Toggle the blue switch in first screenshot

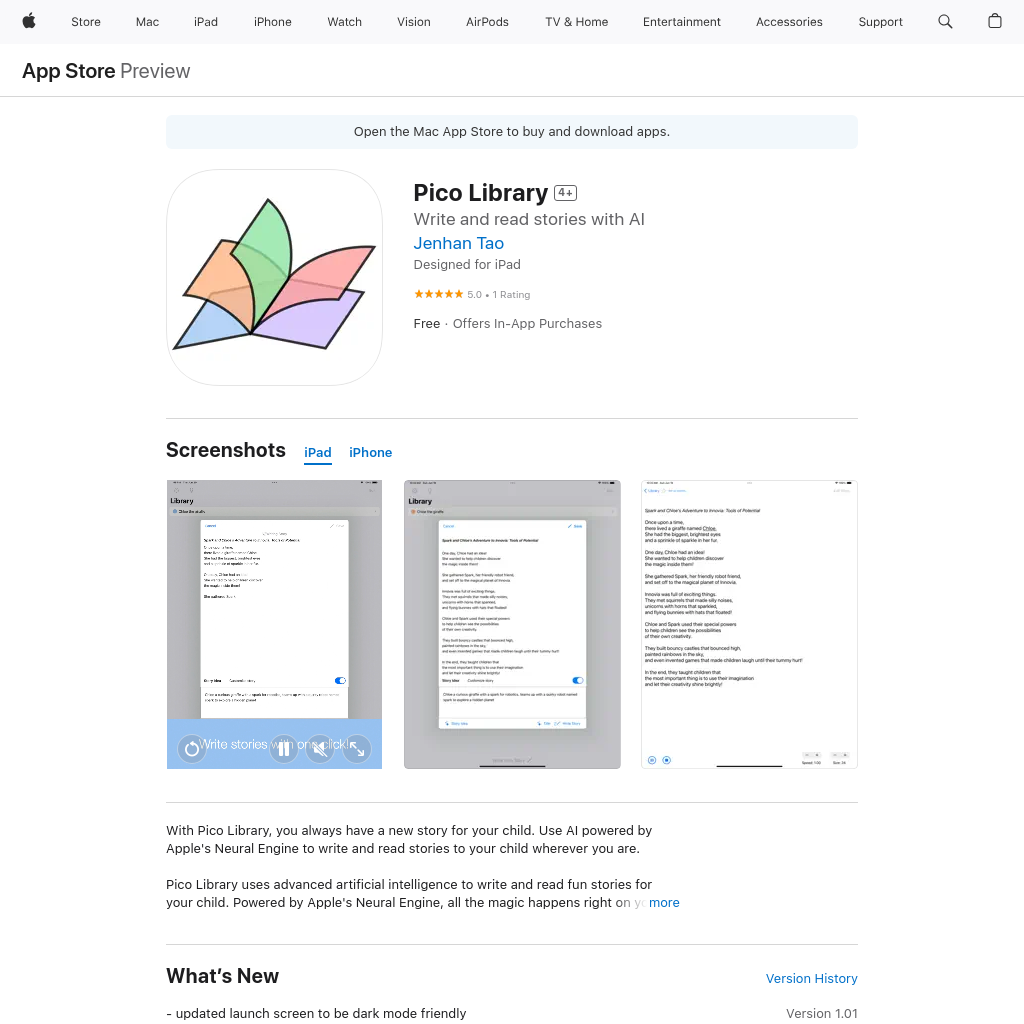[x=340, y=680]
